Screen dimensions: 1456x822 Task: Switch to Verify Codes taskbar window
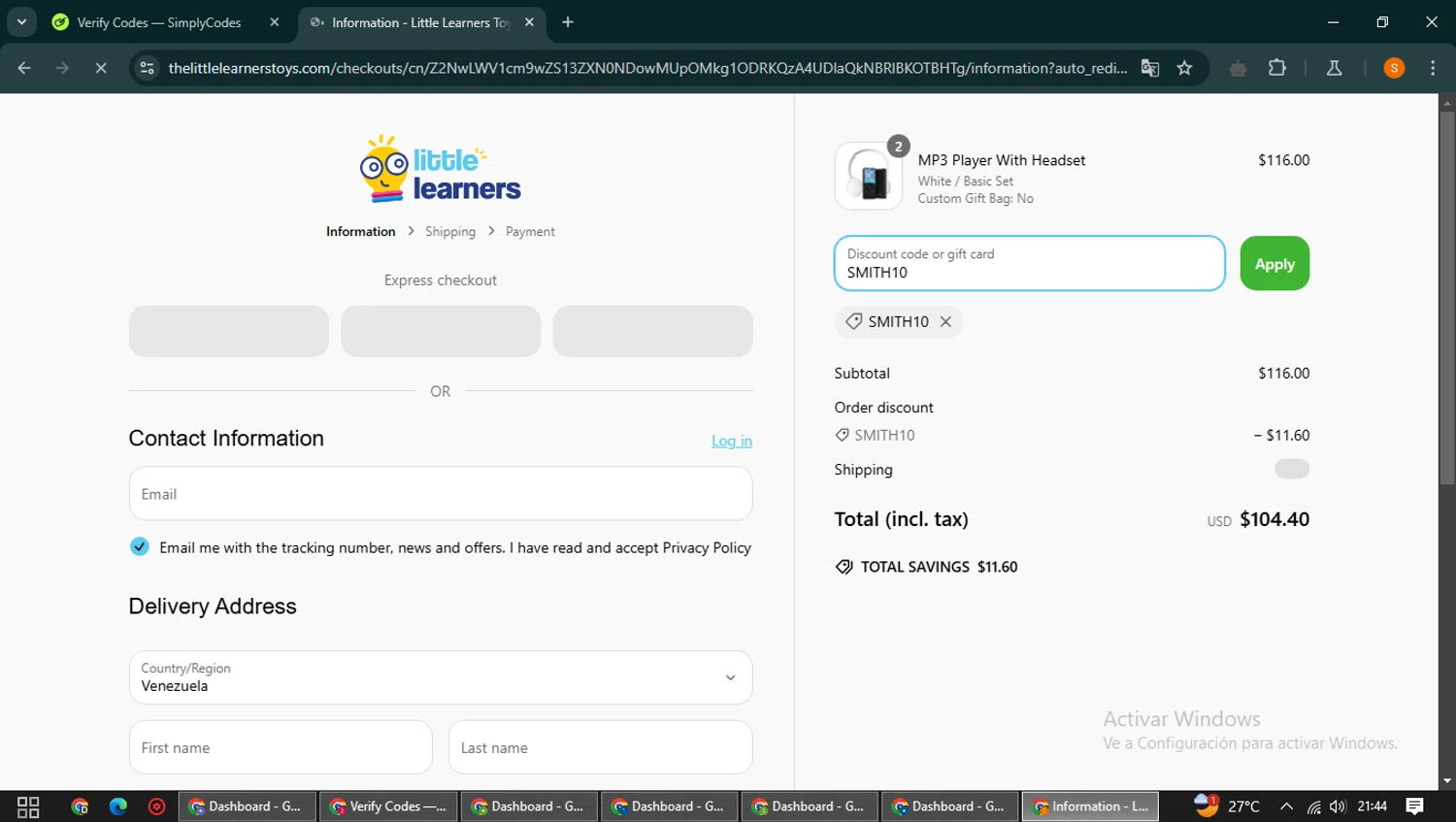click(388, 806)
